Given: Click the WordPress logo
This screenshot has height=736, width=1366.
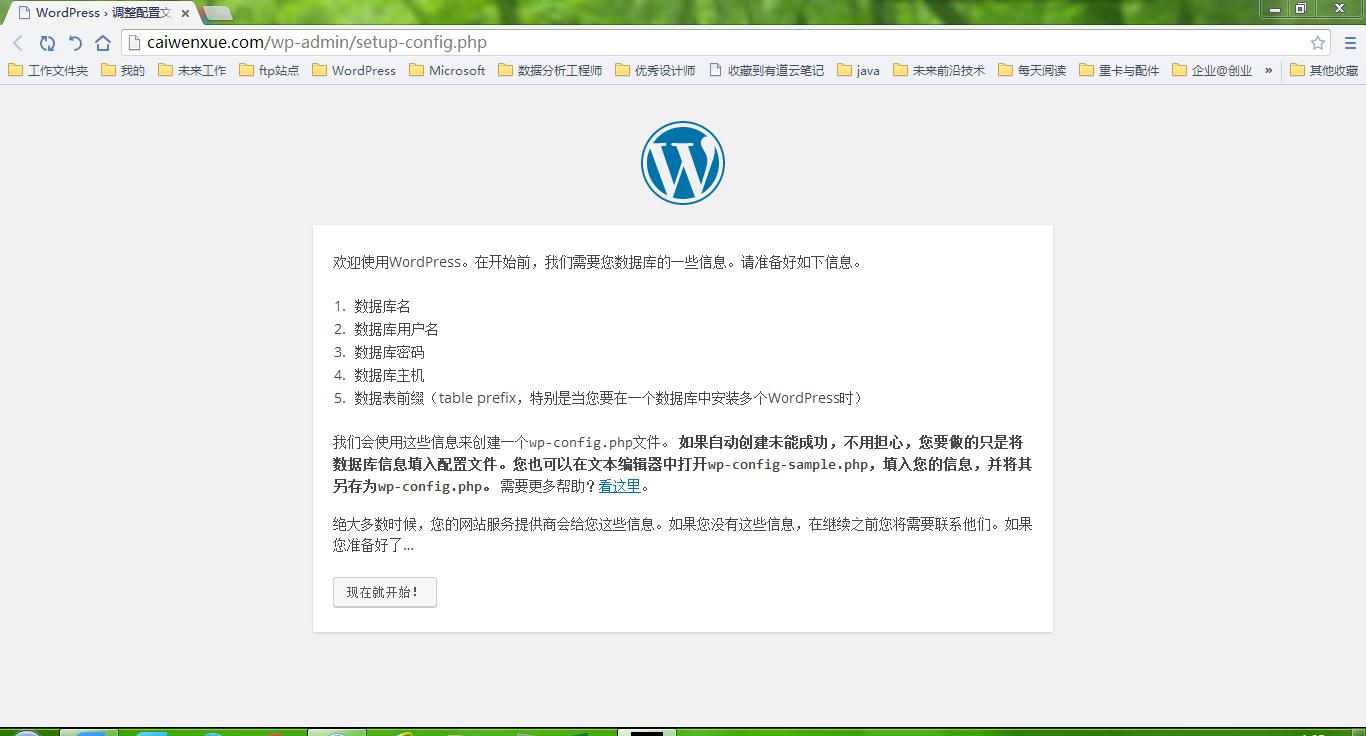Looking at the screenshot, I should pos(682,162).
